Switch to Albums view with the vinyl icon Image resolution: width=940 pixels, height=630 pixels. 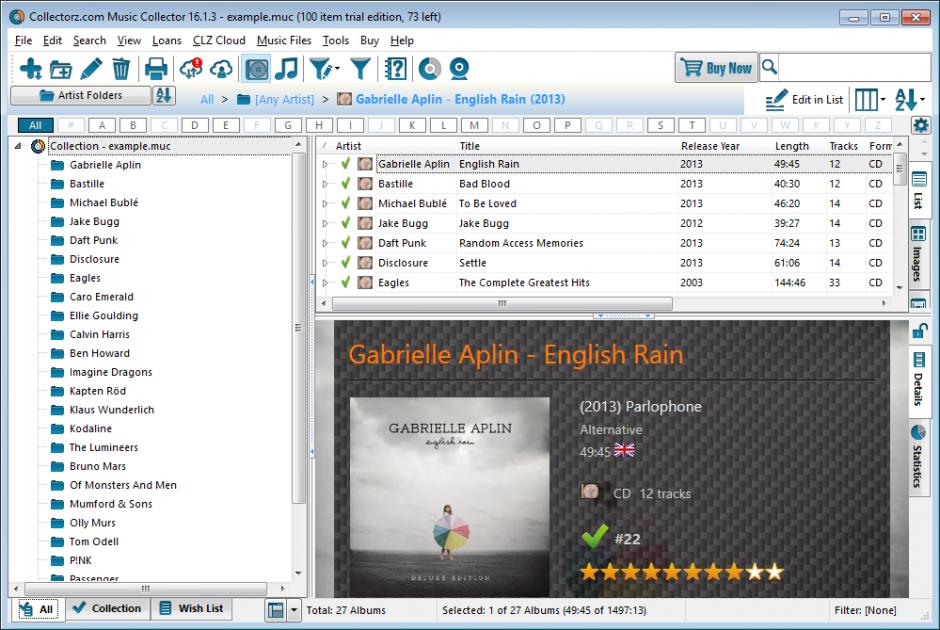pyautogui.click(x=257, y=68)
